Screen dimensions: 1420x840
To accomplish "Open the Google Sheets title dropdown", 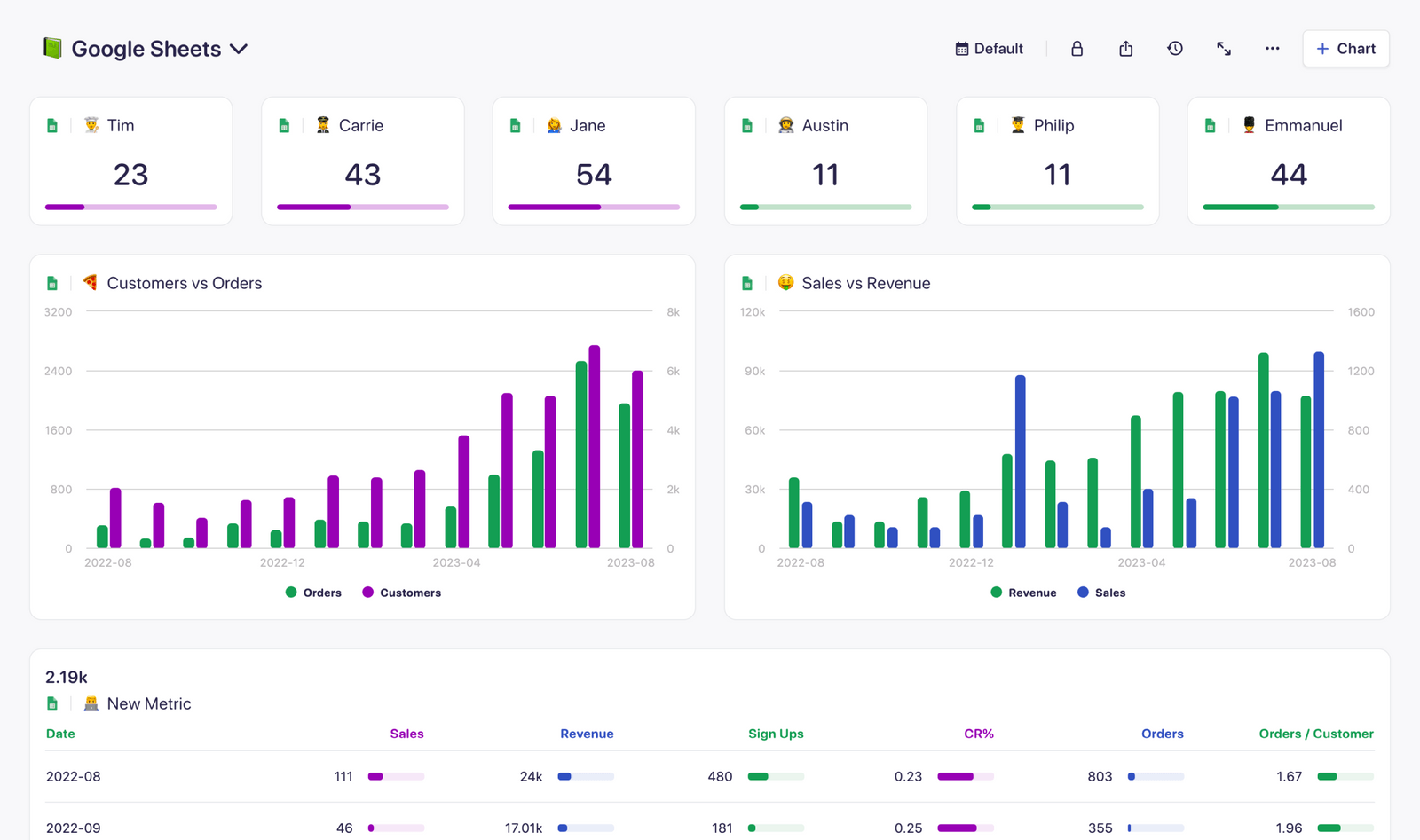I will (238, 50).
